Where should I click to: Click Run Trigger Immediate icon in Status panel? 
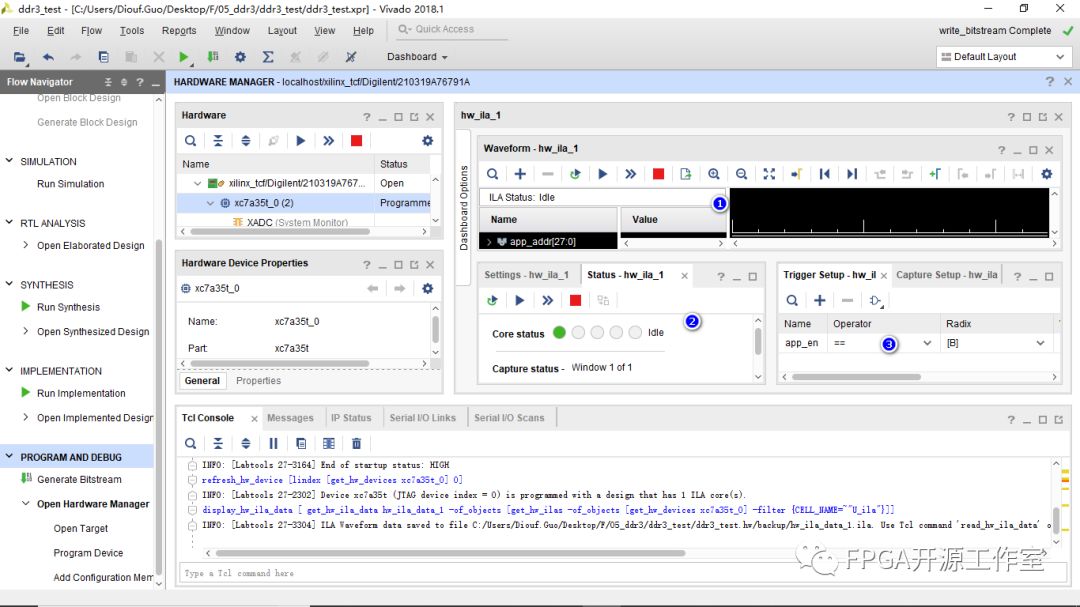click(547, 300)
